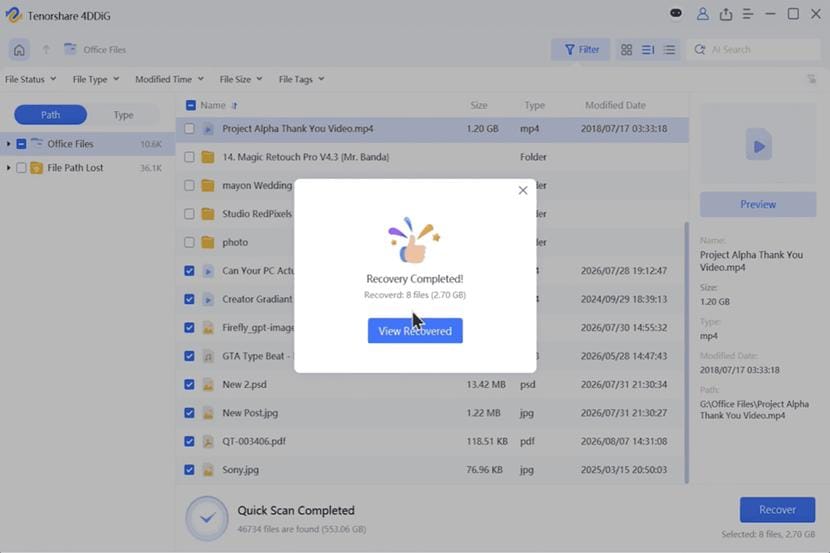
Task: Click the Recover button
Action: [x=777, y=510]
